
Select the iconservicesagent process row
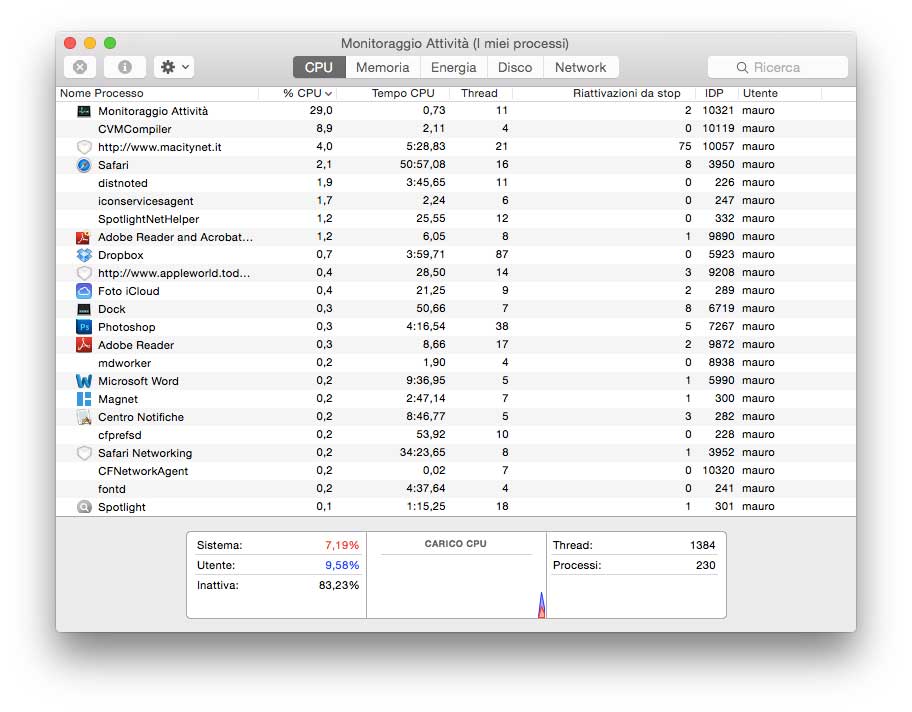(456, 201)
